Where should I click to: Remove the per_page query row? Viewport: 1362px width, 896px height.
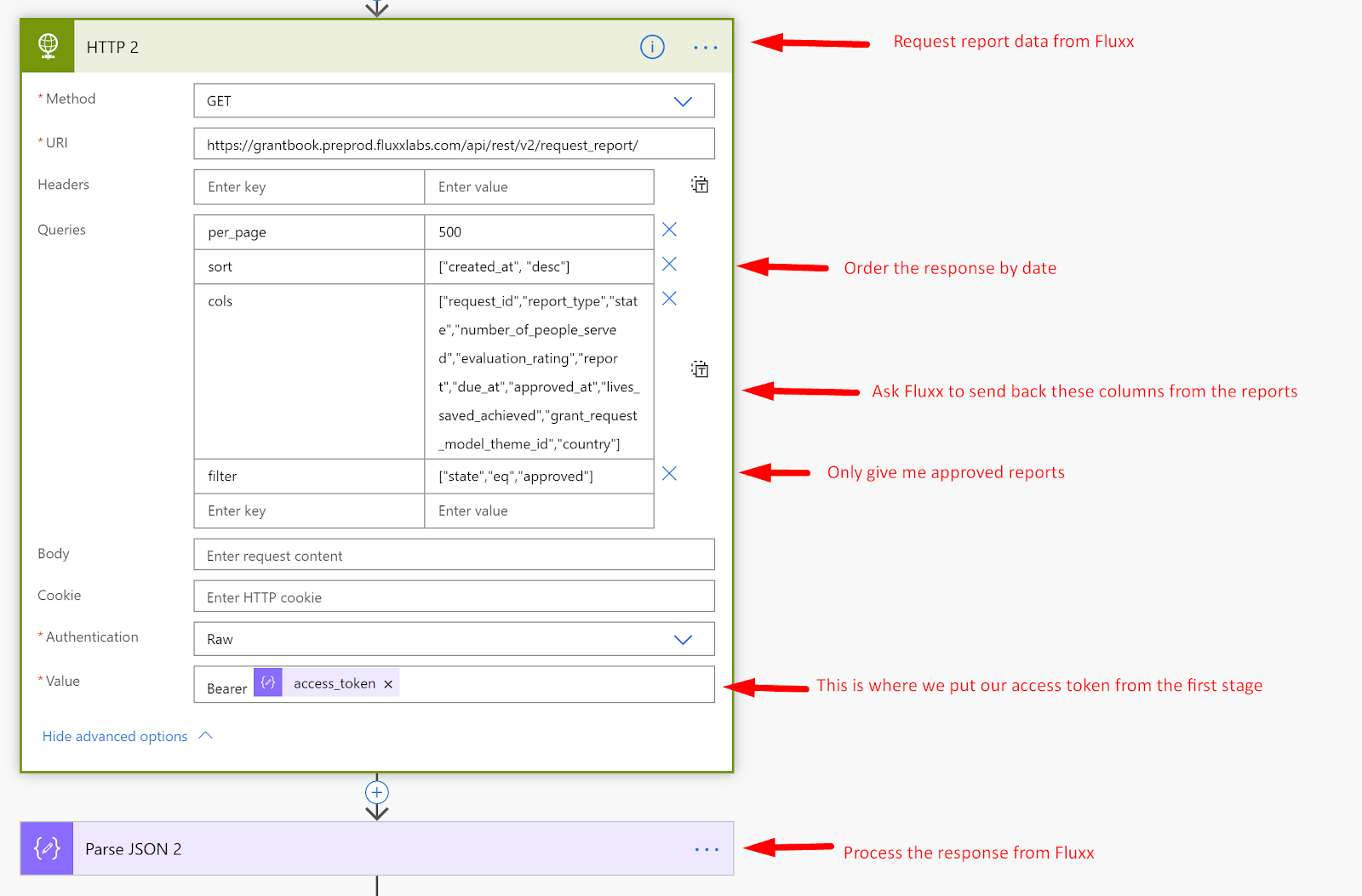coord(670,230)
